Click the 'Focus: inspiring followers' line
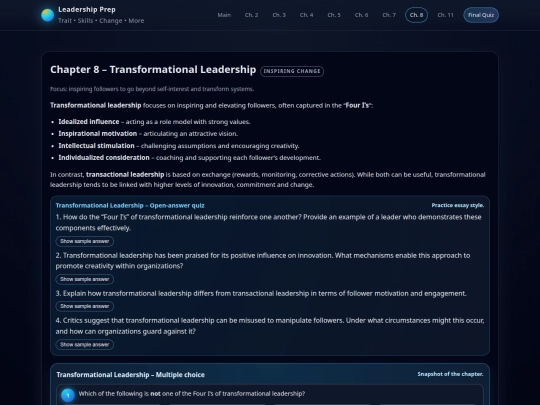 pyautogui.click(x=152, y=89)
